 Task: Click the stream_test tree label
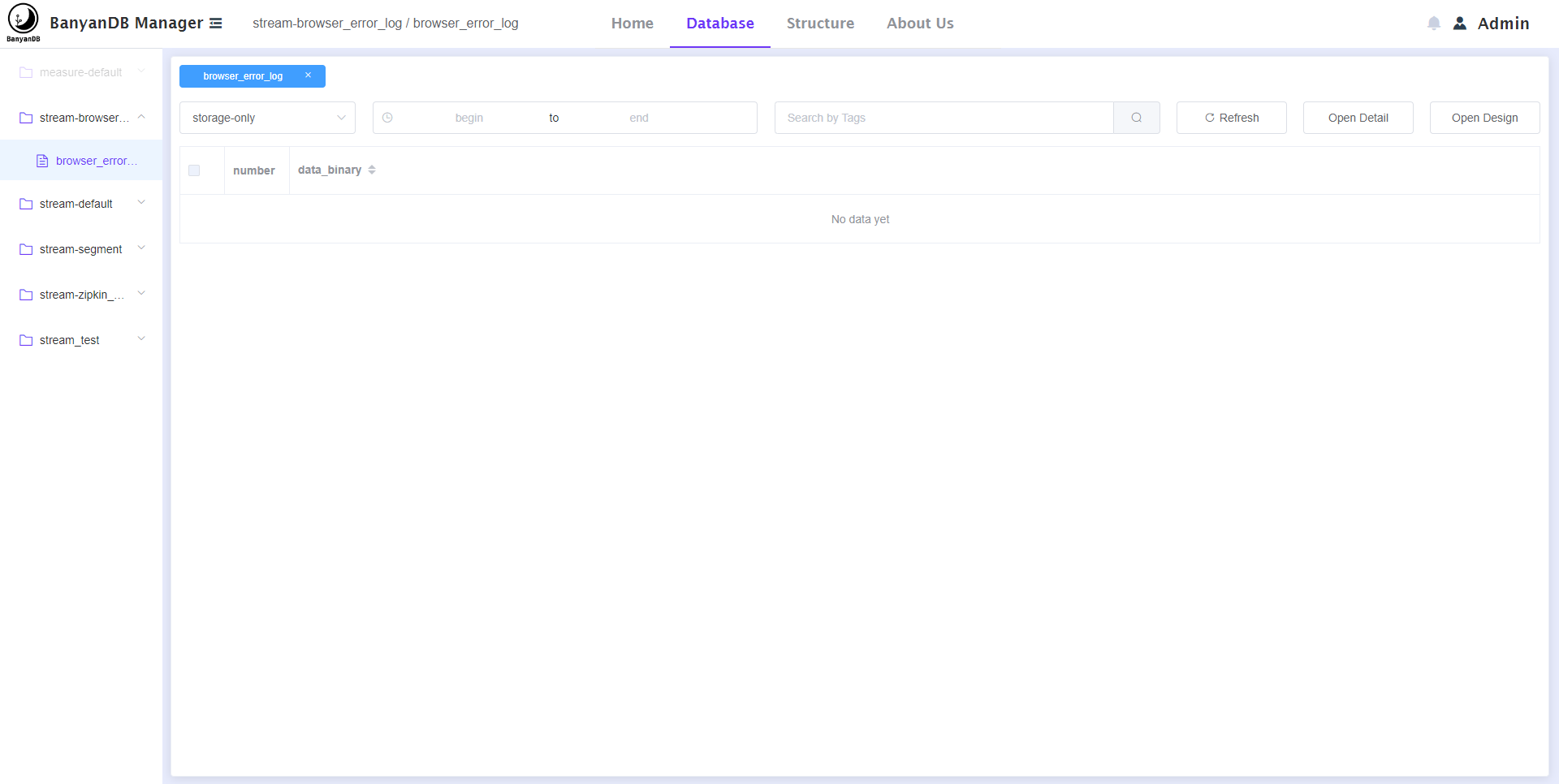click(70, 340)
